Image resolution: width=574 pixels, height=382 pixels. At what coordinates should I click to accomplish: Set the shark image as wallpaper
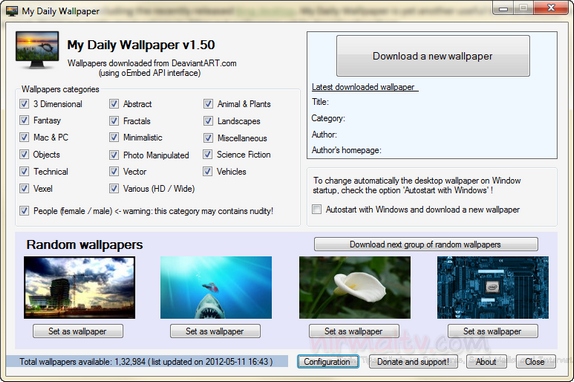pyautogui.click(x=215, y=331)
